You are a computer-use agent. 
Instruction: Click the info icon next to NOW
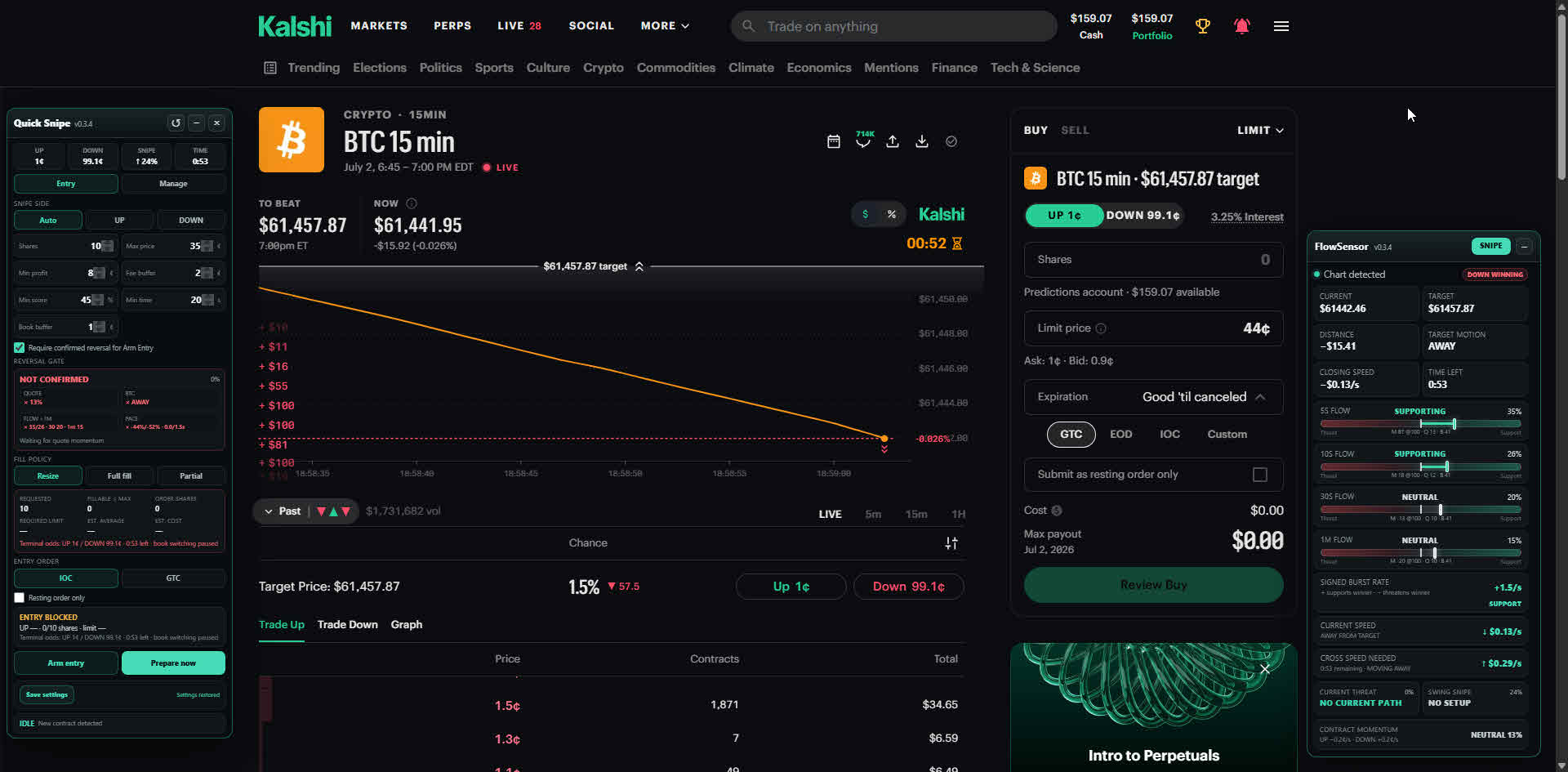[x=412, y=203]
